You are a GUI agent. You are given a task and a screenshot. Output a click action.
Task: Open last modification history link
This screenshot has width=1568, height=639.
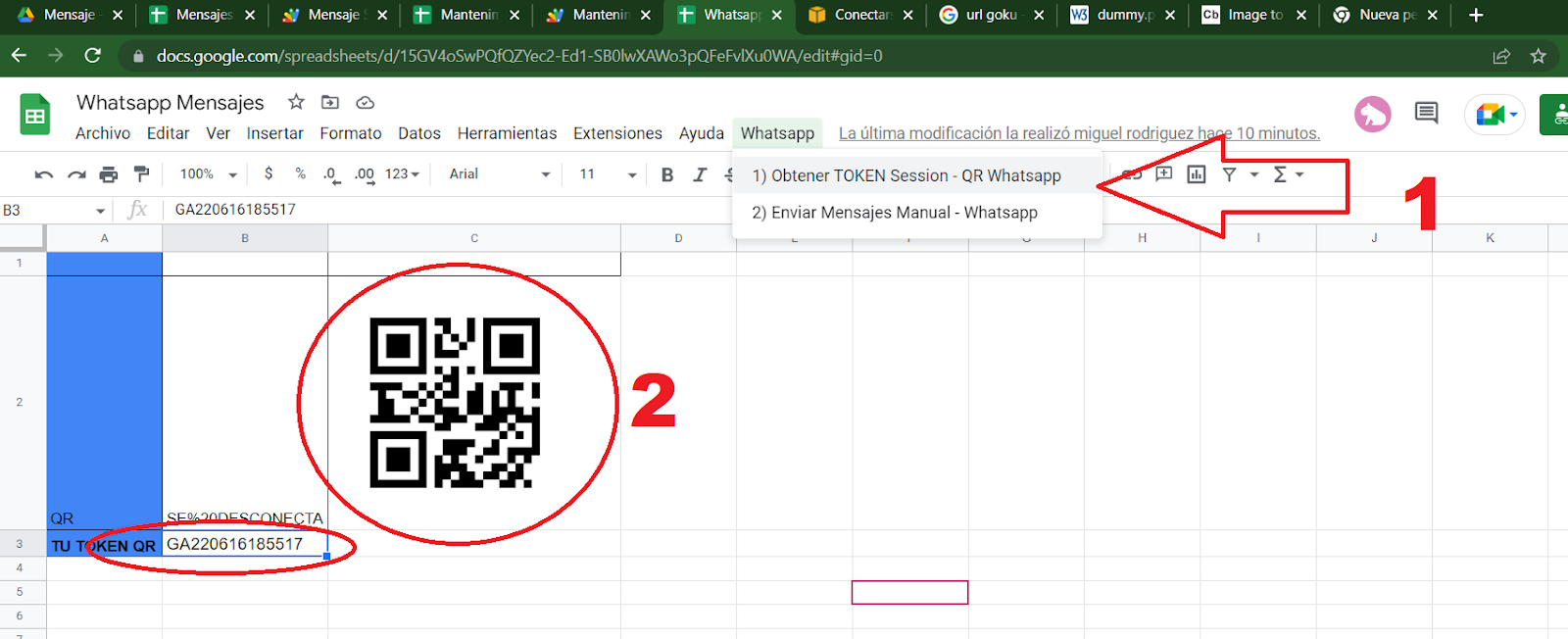pyautogui.click(x=1079, y=133)
